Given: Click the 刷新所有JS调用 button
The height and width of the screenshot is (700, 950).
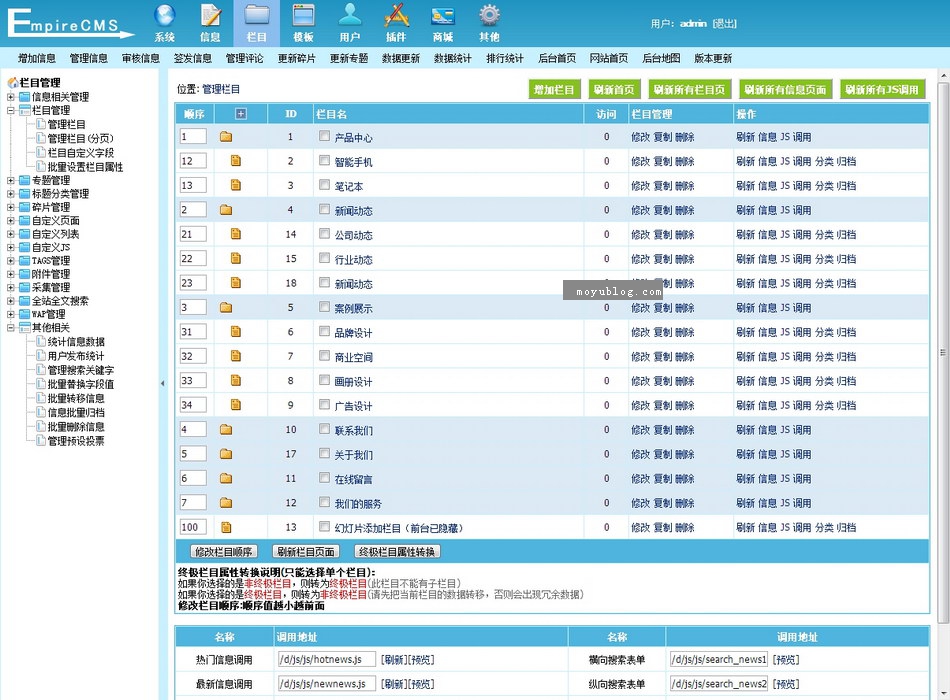Looking at the screenshot, I should (882, 89).
